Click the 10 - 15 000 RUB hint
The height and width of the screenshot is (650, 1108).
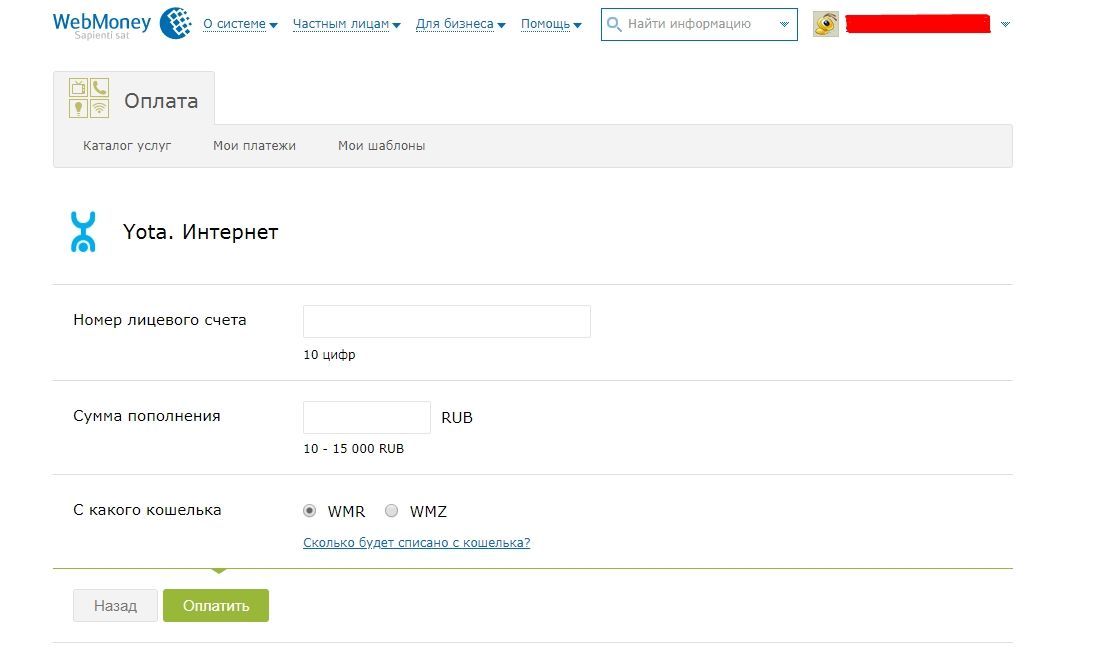click(x=353, y=449)
